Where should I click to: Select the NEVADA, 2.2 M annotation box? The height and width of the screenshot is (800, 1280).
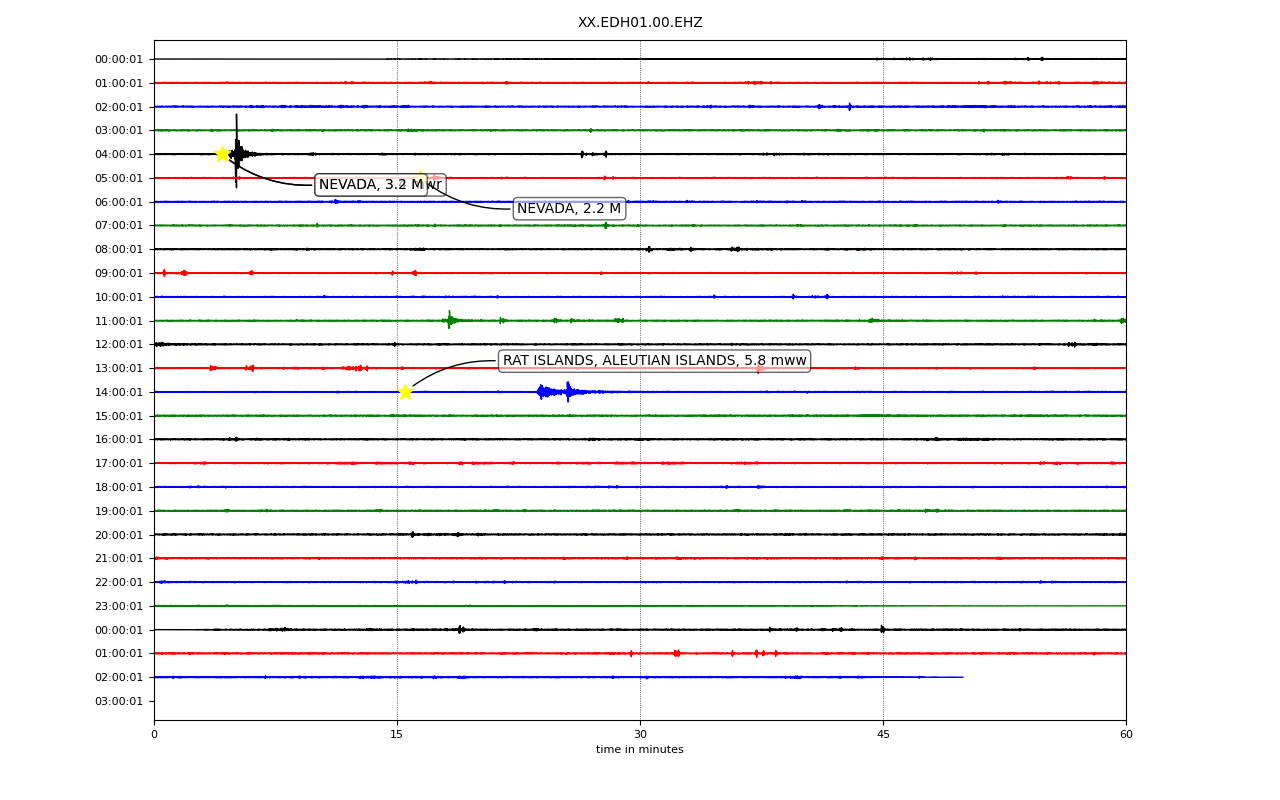tap(569, 209)
